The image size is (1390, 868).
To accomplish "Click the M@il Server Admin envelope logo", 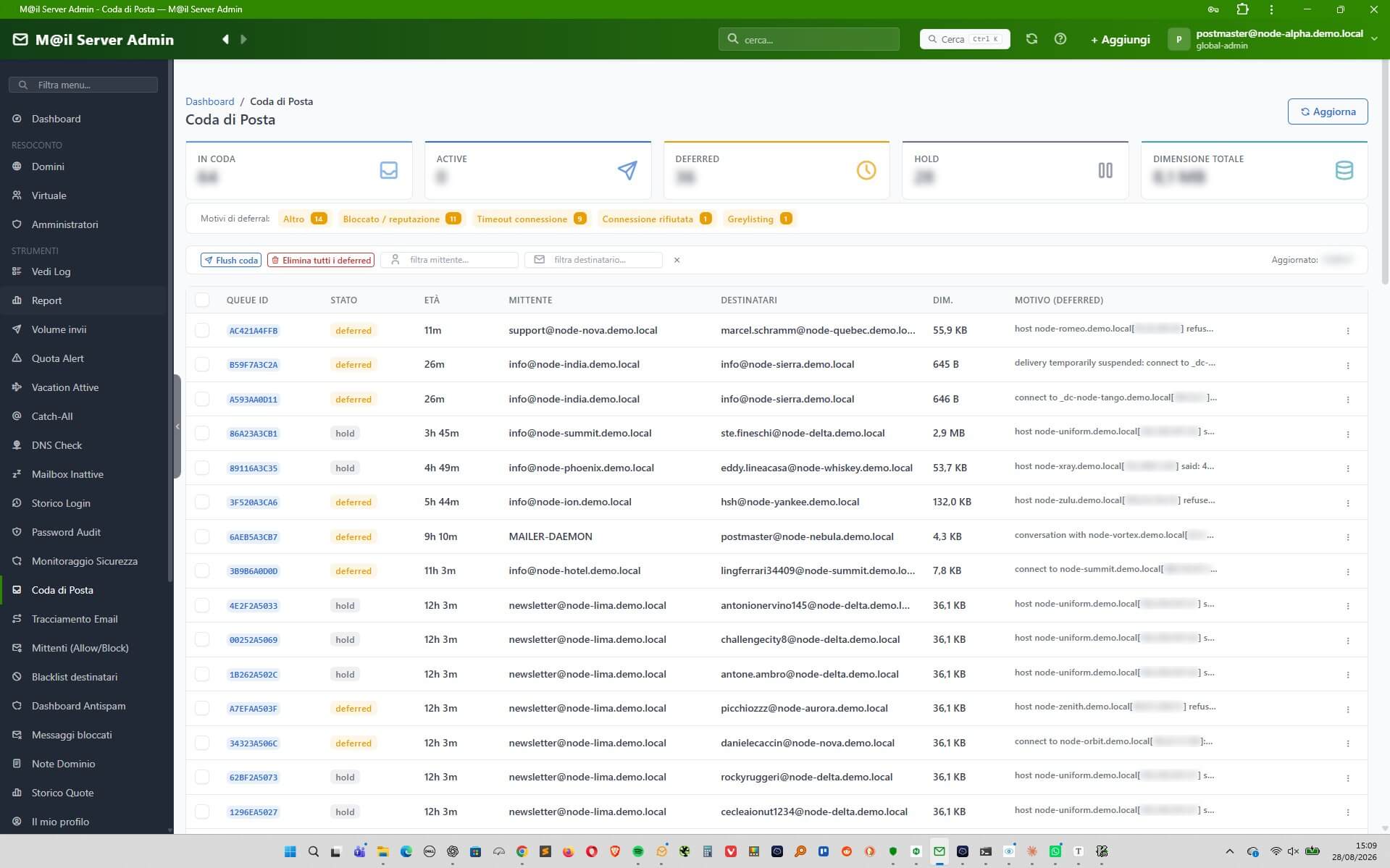I will coord(20,39).
